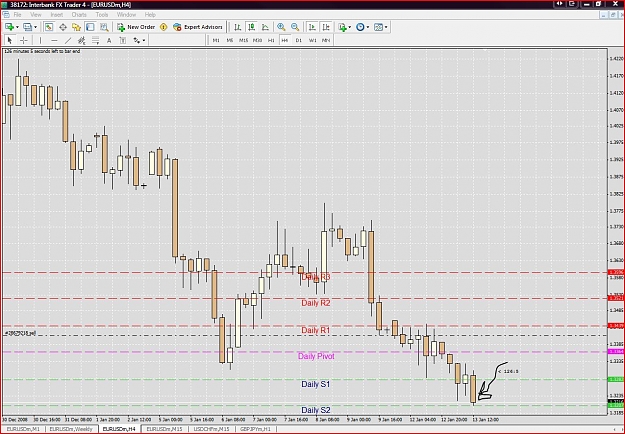Switch chart to Candlesticks style

click(x=252, y=27)
